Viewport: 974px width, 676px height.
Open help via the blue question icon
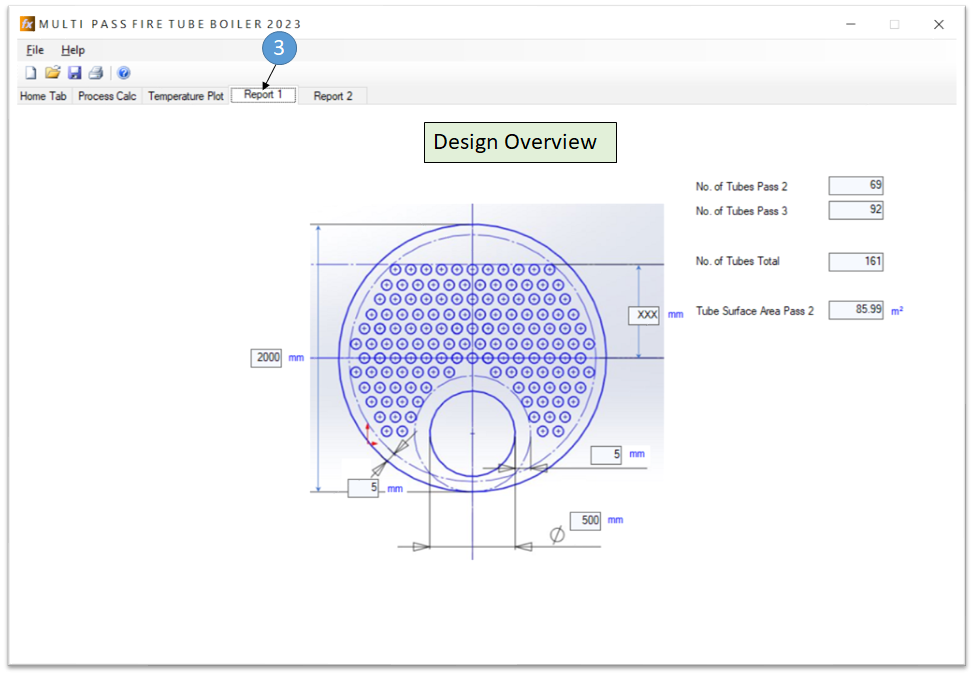[x=124, y=73]
